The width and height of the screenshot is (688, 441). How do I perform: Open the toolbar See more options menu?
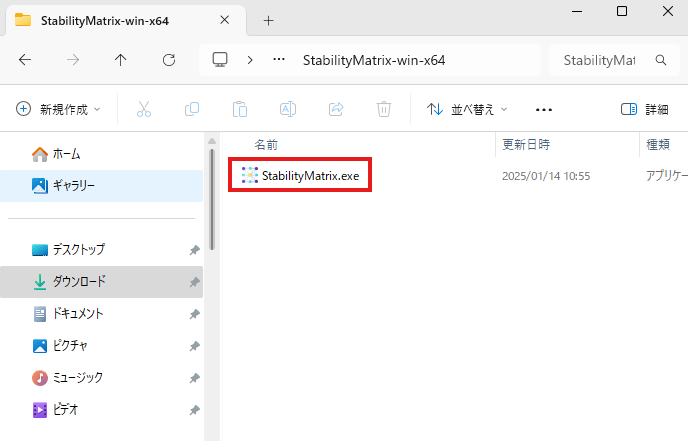[544, 109]
